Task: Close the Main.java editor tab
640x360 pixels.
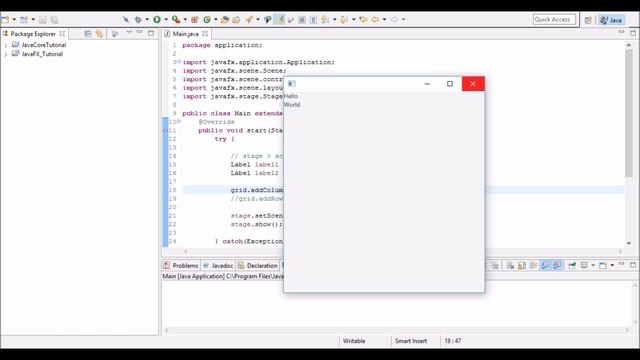Action: [x=205, y=33]
